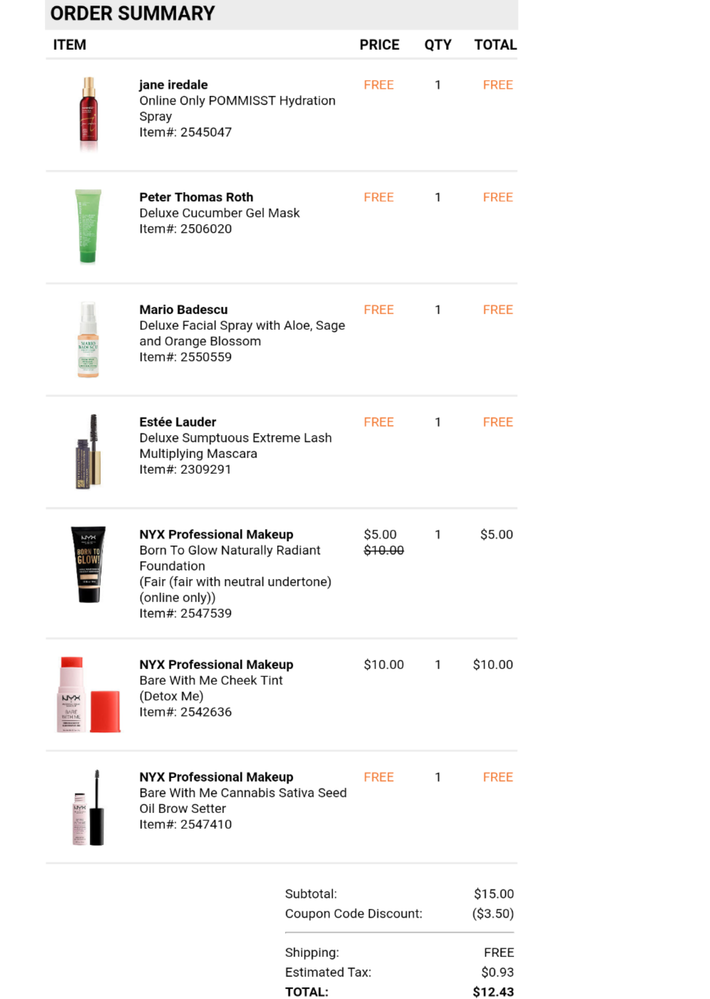Select the Mario Badescu facial spray thumbnail
The height and width of the screenshot is (999, 710).
click(x=88, y=340)
